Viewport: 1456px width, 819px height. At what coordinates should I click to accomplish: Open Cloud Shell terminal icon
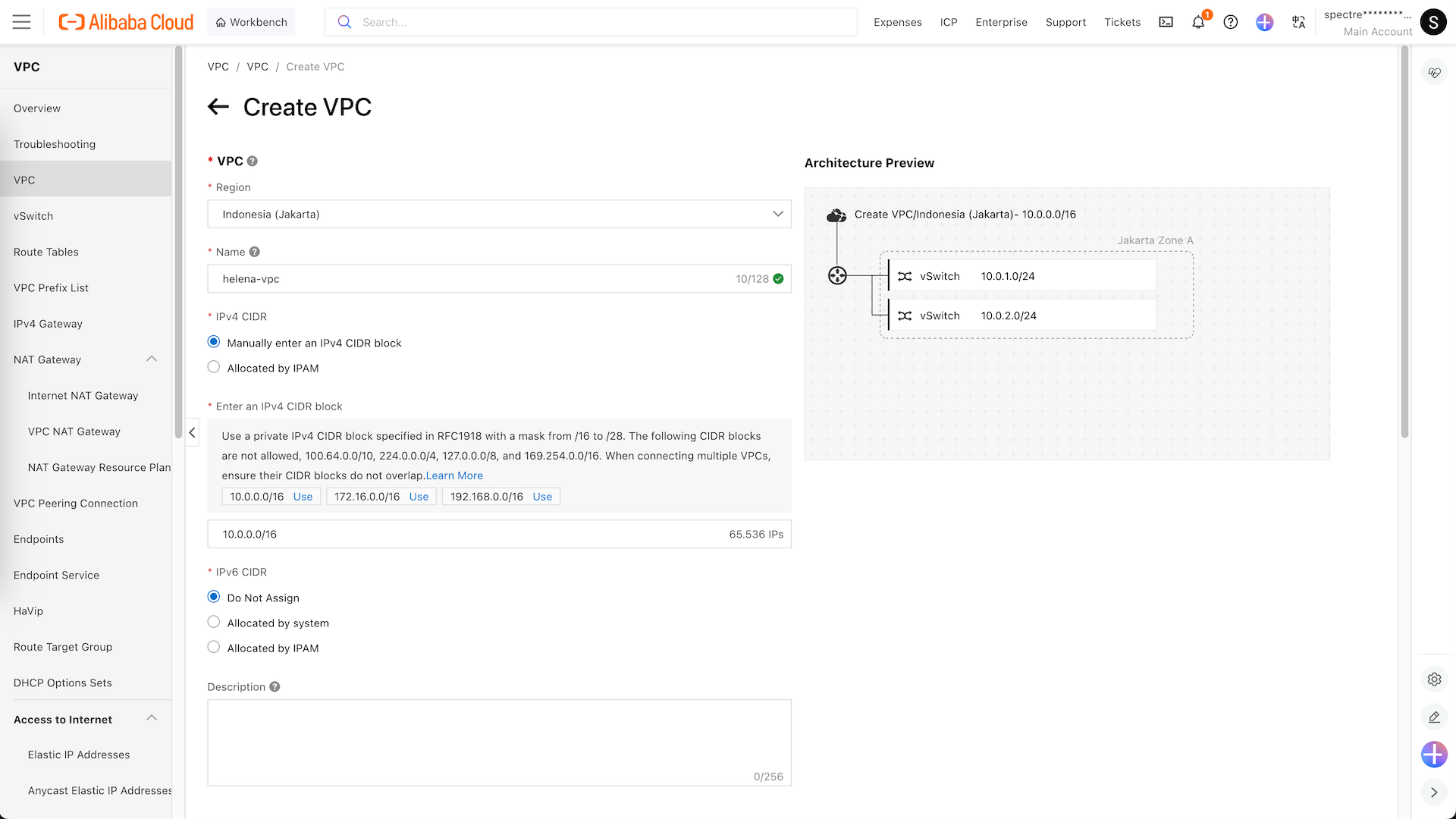[1166, 22]
